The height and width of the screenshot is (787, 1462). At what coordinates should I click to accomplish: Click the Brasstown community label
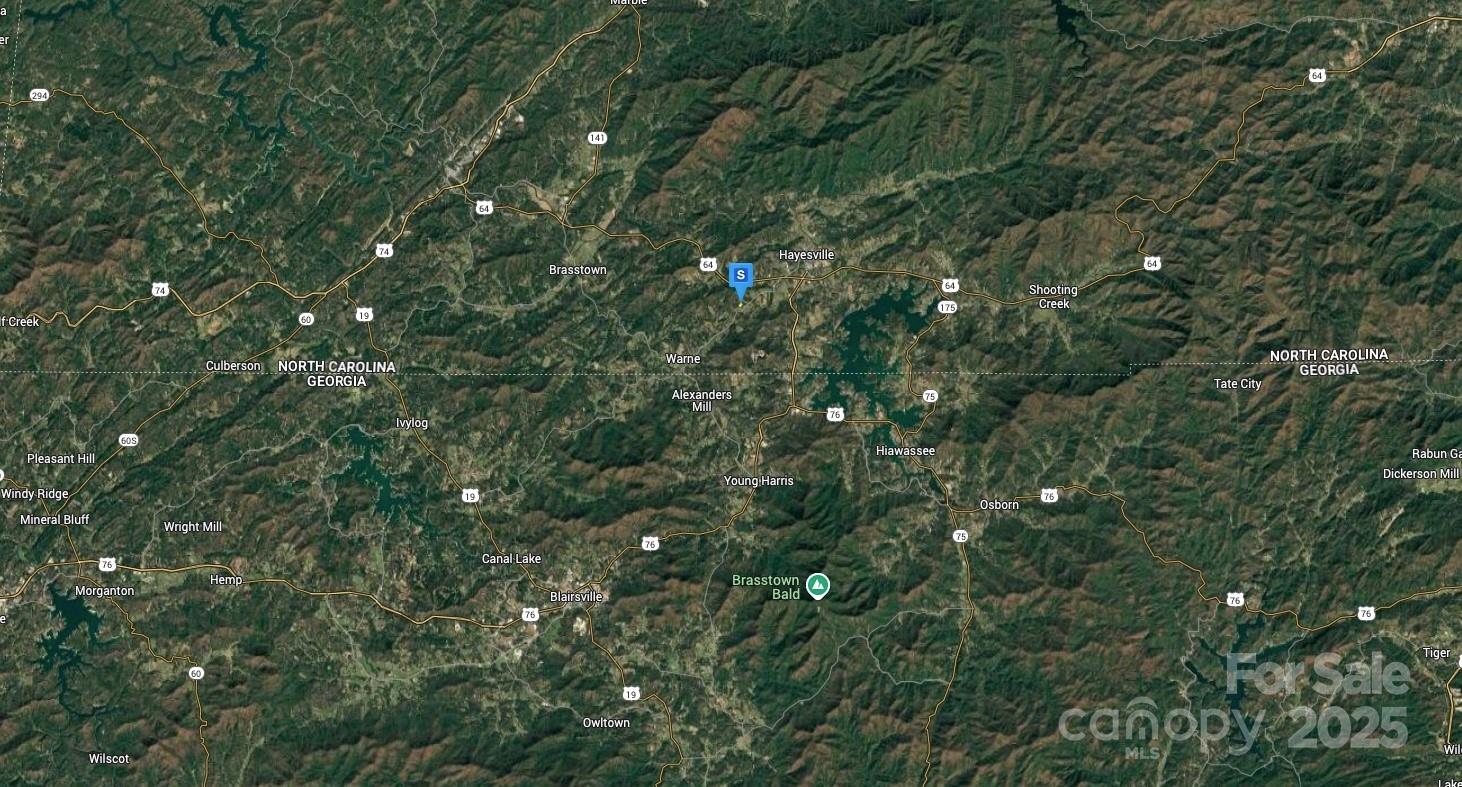pos(578,270)
